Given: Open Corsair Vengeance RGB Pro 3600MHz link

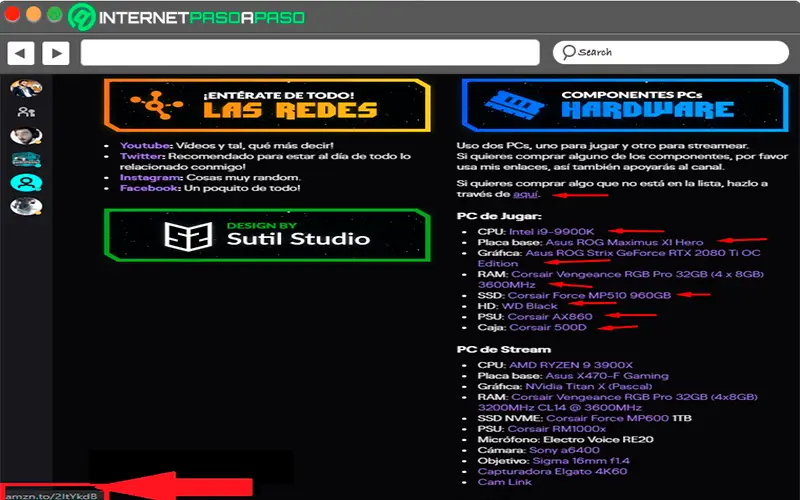Looking at the screenshot, I should click(620, 280).
